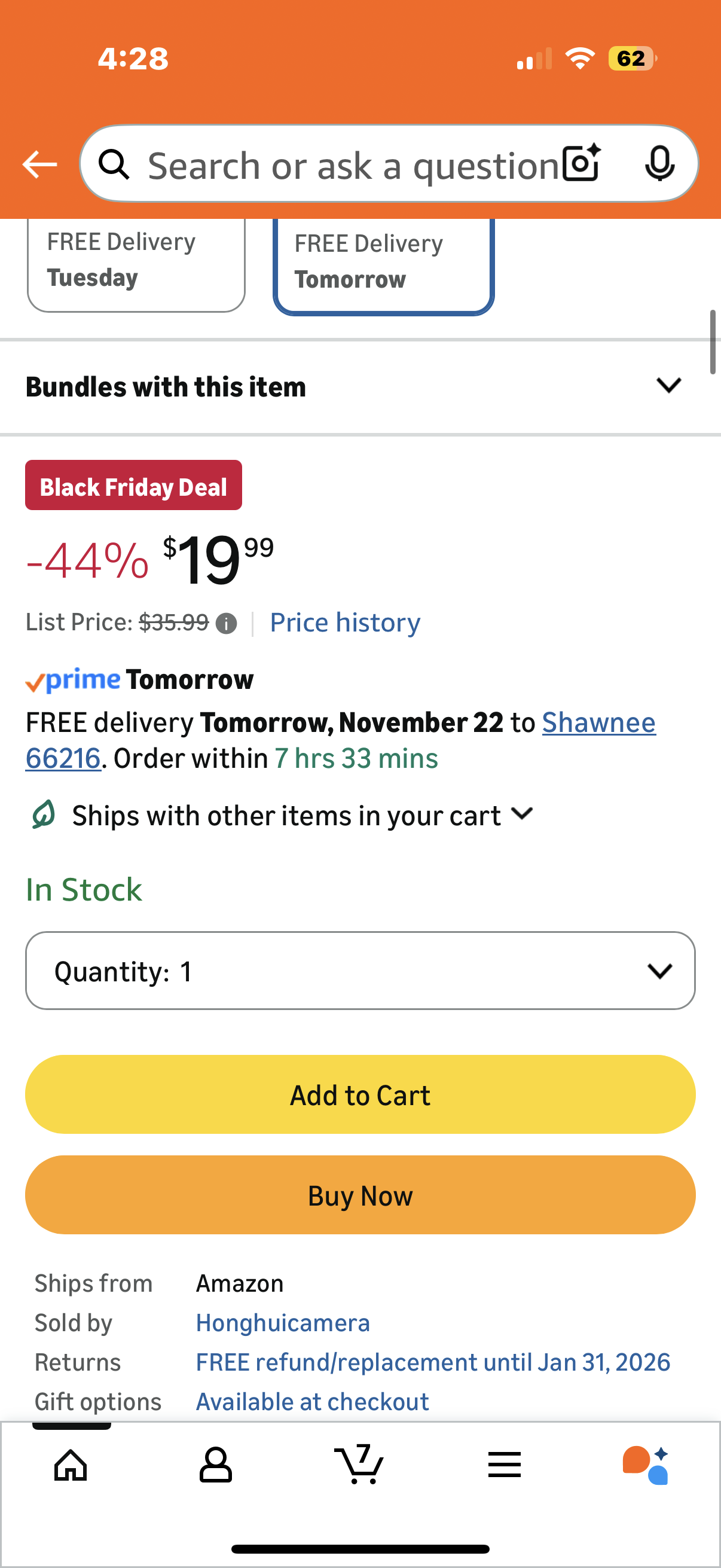Tap the microphone voice search icon
The height and width of the screenshot is (1568, 721).
(659, 164)
